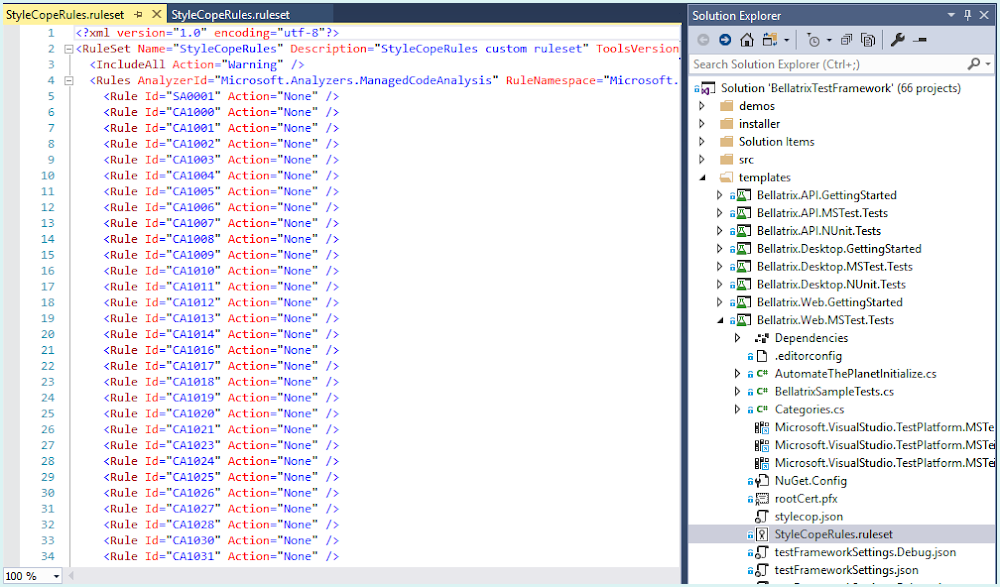Expand the demos folder
The width and height of the screenshot is (1000, 587).
702,106
